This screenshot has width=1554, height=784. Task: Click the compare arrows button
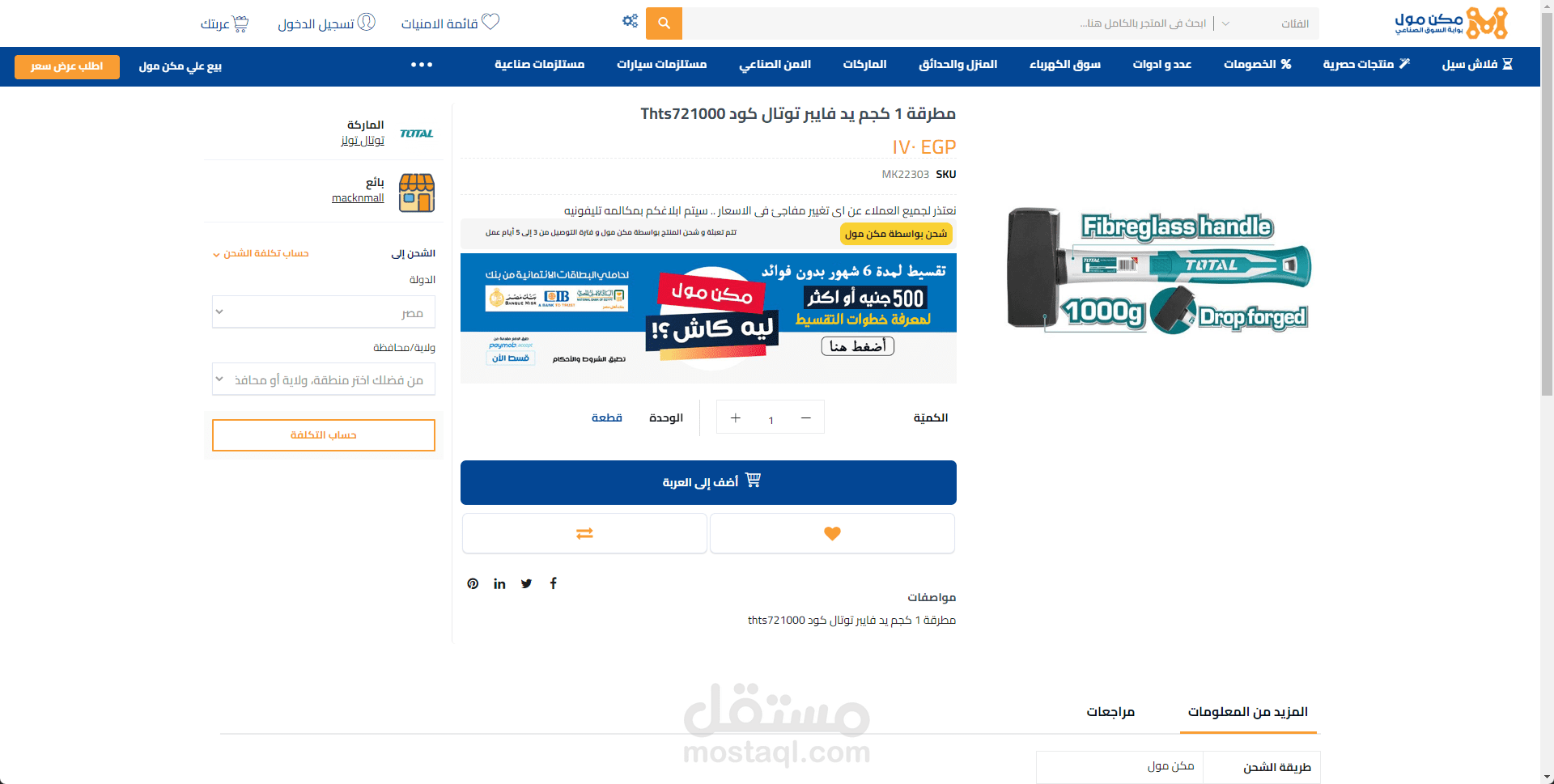pos(584,533)
